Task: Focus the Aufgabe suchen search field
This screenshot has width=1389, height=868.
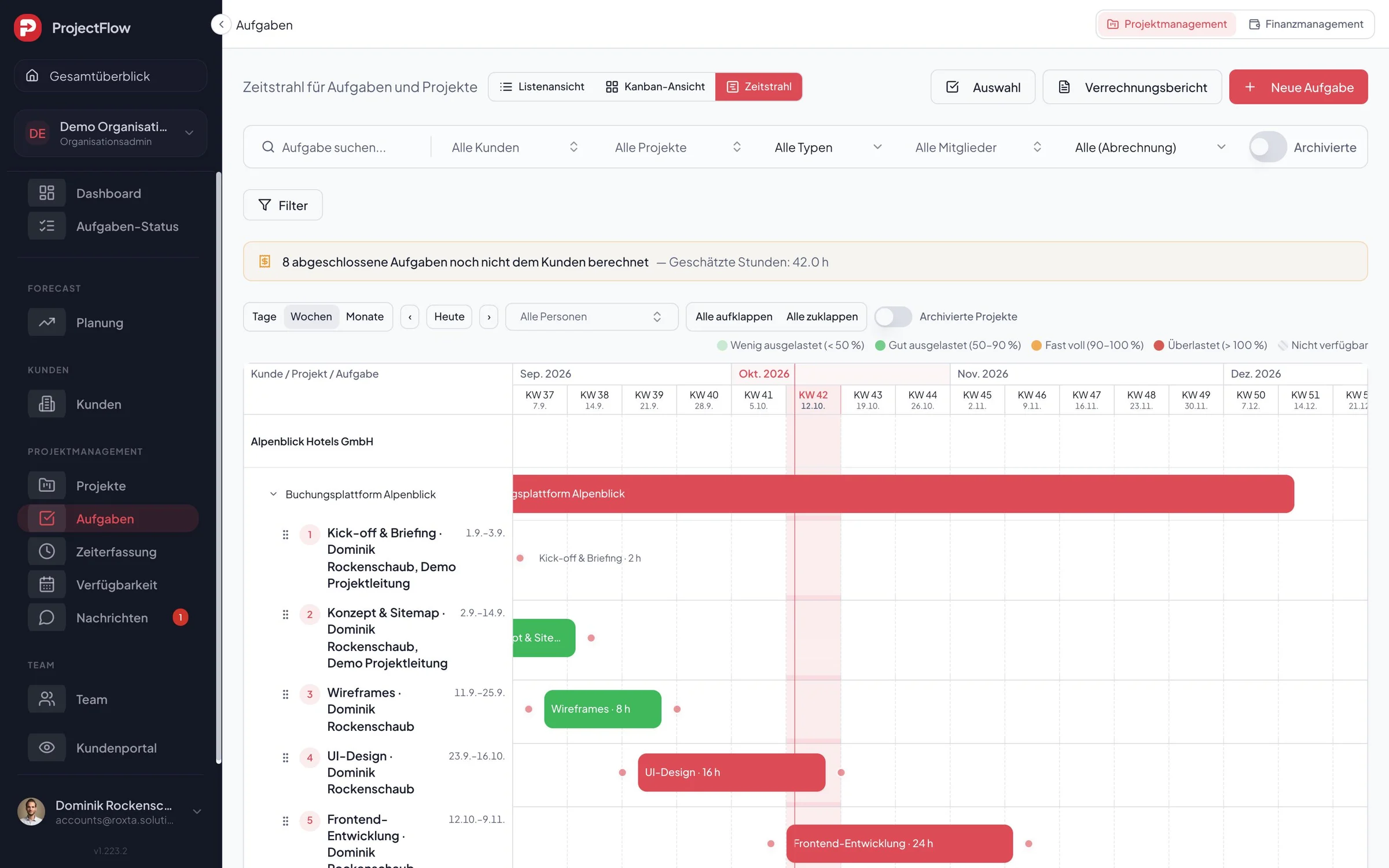Action: click(x=341, y=147)
